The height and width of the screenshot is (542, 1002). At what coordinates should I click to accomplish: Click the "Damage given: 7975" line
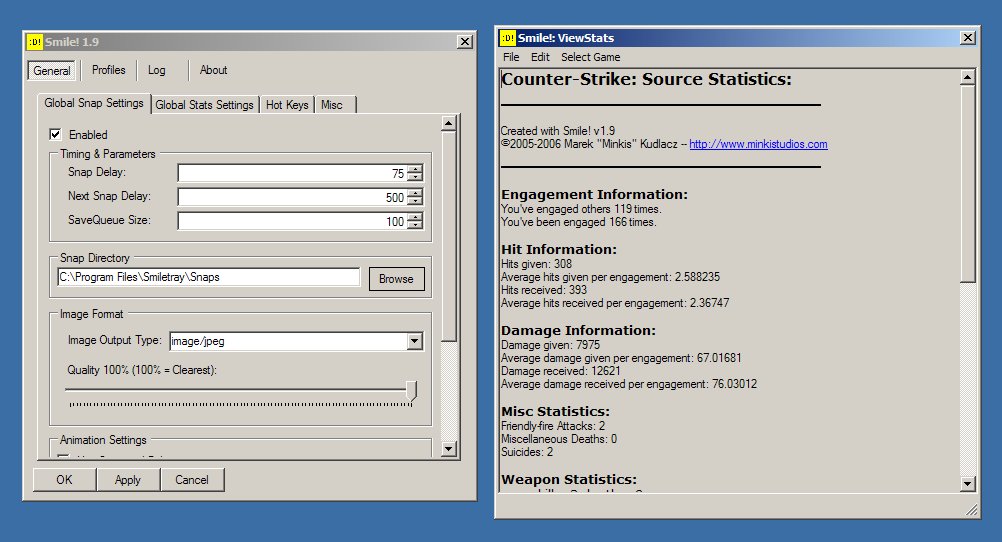550,345
